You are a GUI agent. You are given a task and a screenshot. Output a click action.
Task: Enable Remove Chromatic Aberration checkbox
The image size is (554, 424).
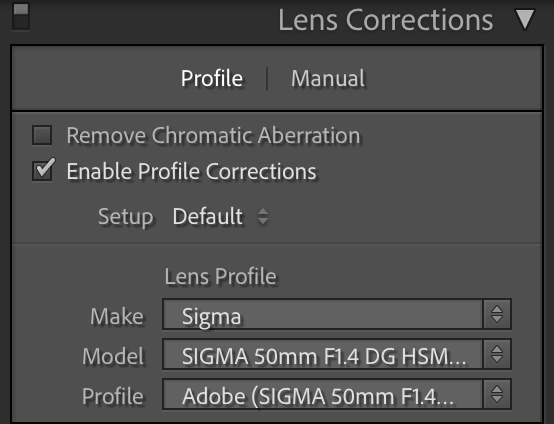42,135
